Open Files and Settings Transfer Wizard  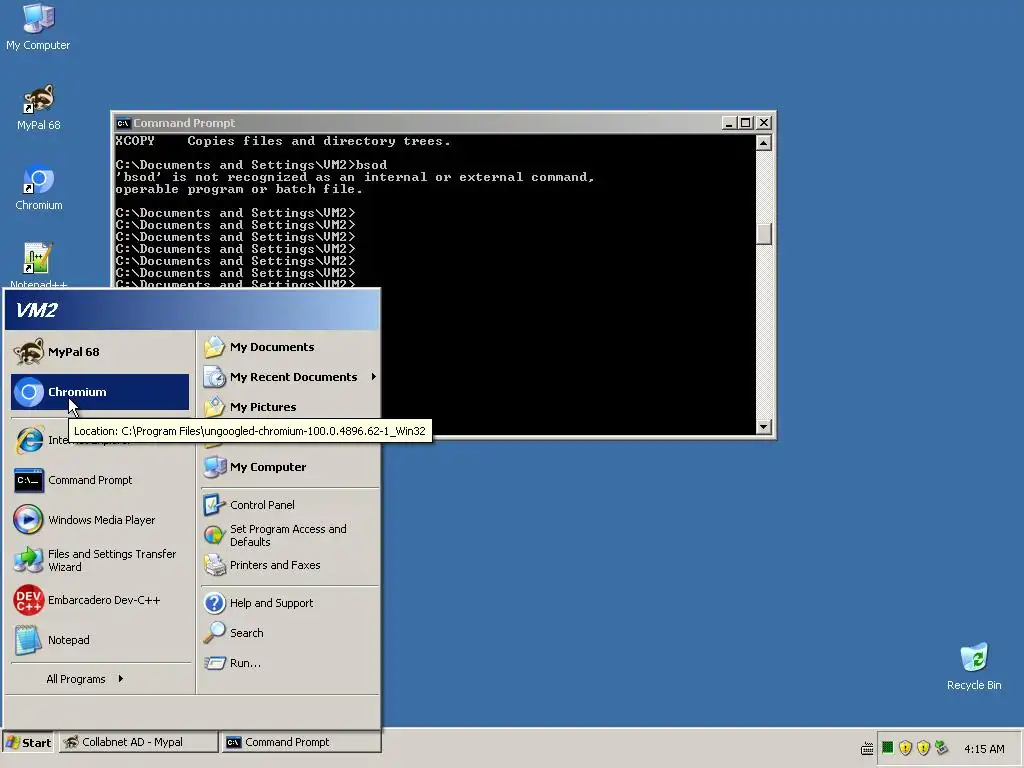pos(100,560)
